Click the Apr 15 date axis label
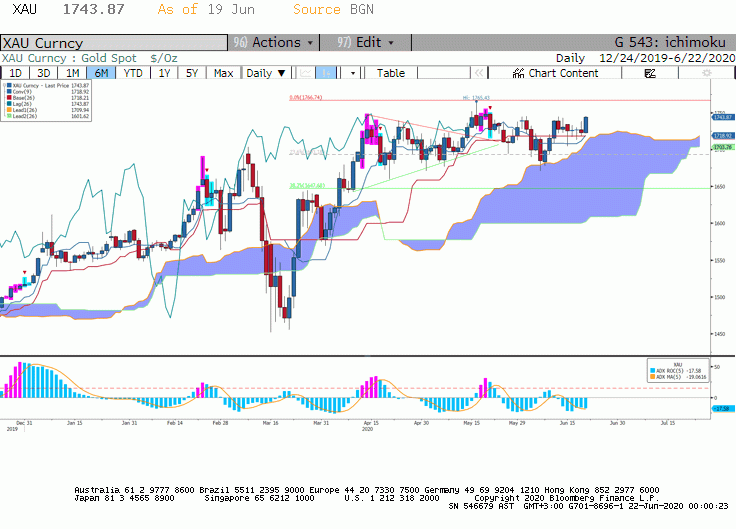 [371, 423]
